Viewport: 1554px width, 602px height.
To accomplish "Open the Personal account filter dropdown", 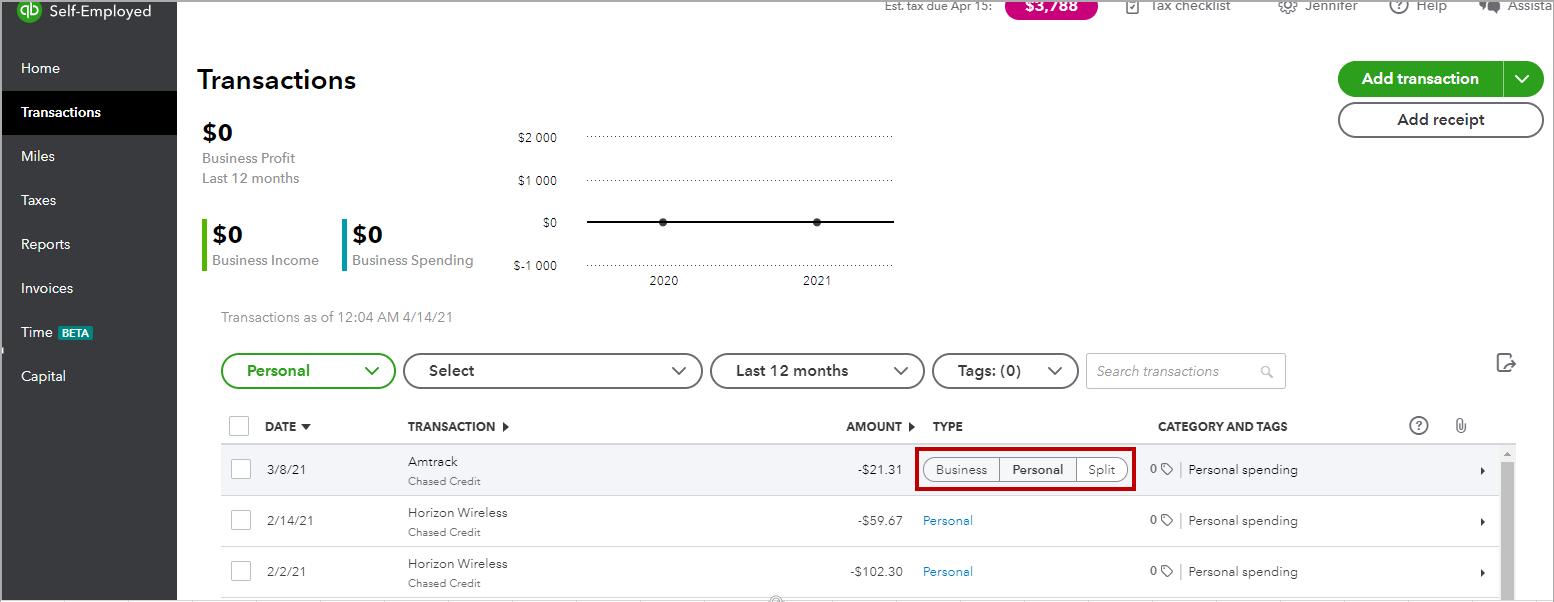I will click(x=308, y=370).
